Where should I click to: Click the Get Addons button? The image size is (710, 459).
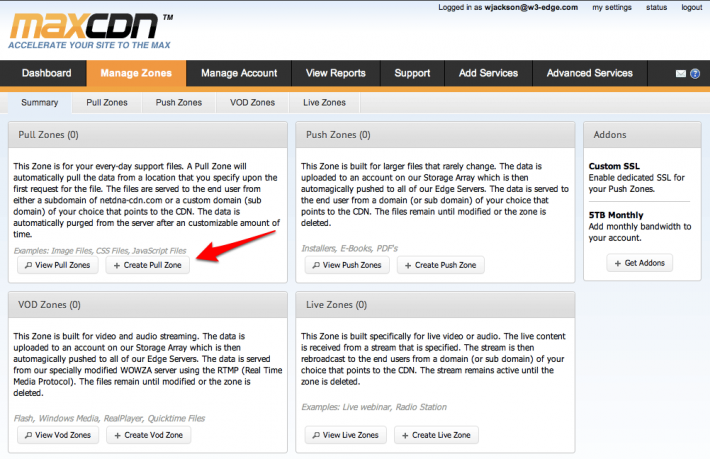639,263
